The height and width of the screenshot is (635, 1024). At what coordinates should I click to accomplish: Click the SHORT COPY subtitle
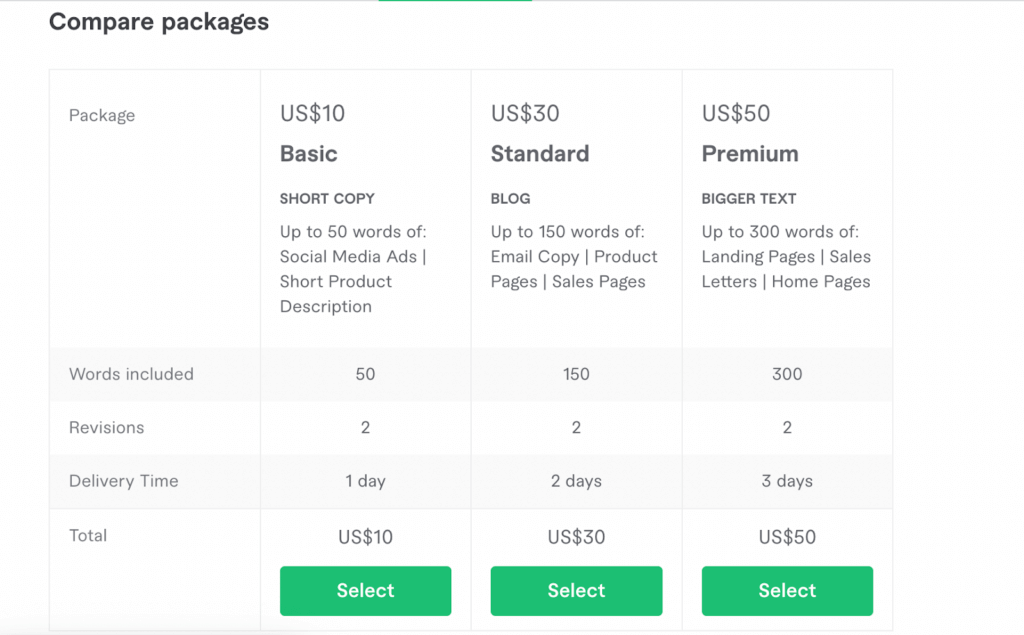[x=327, y=199]
